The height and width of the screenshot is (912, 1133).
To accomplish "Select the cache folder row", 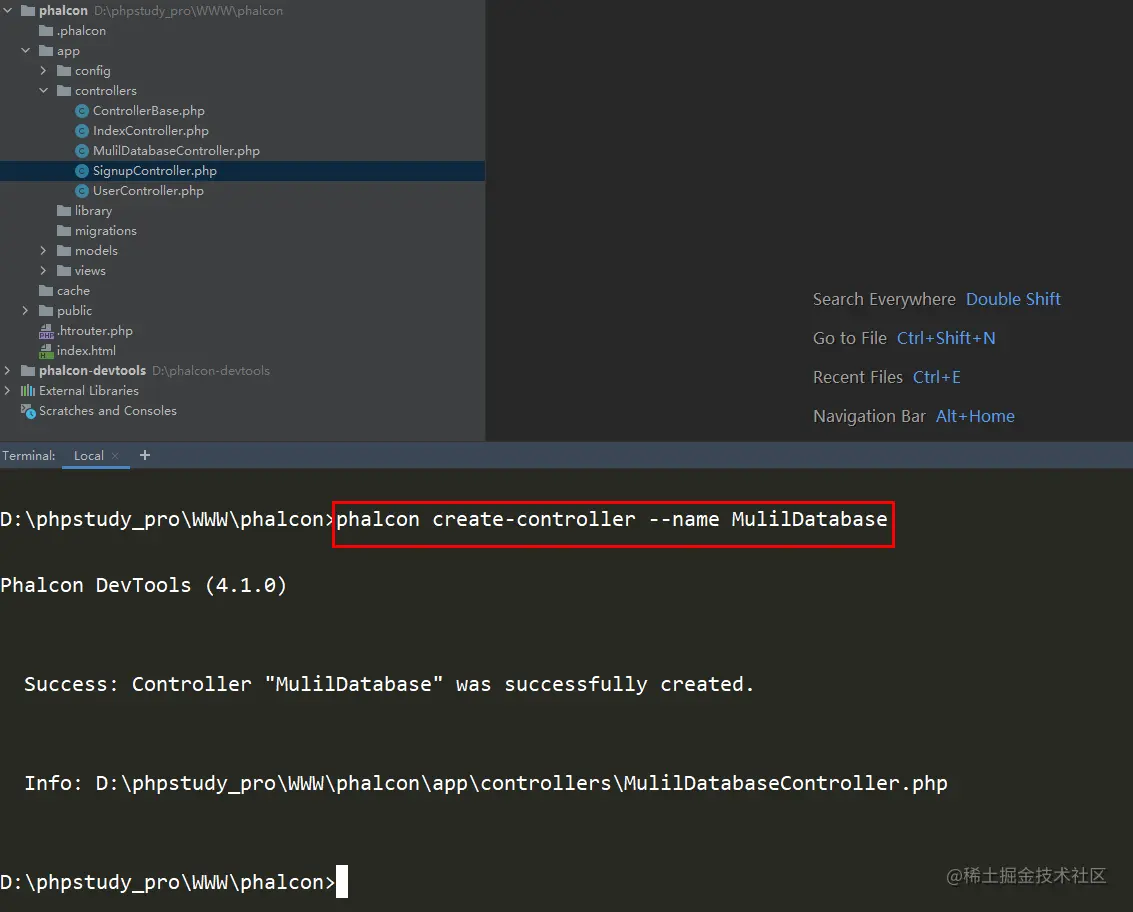I will point(242,291).
